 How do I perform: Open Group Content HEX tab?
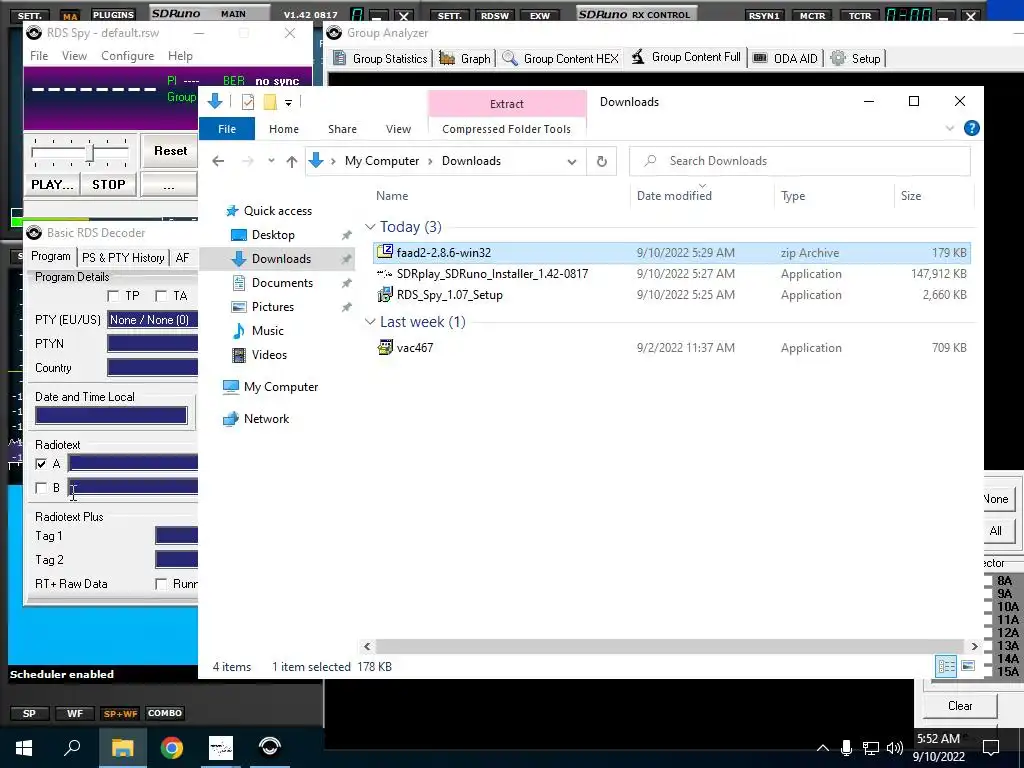pyautogui.click(x=560, y=58)
